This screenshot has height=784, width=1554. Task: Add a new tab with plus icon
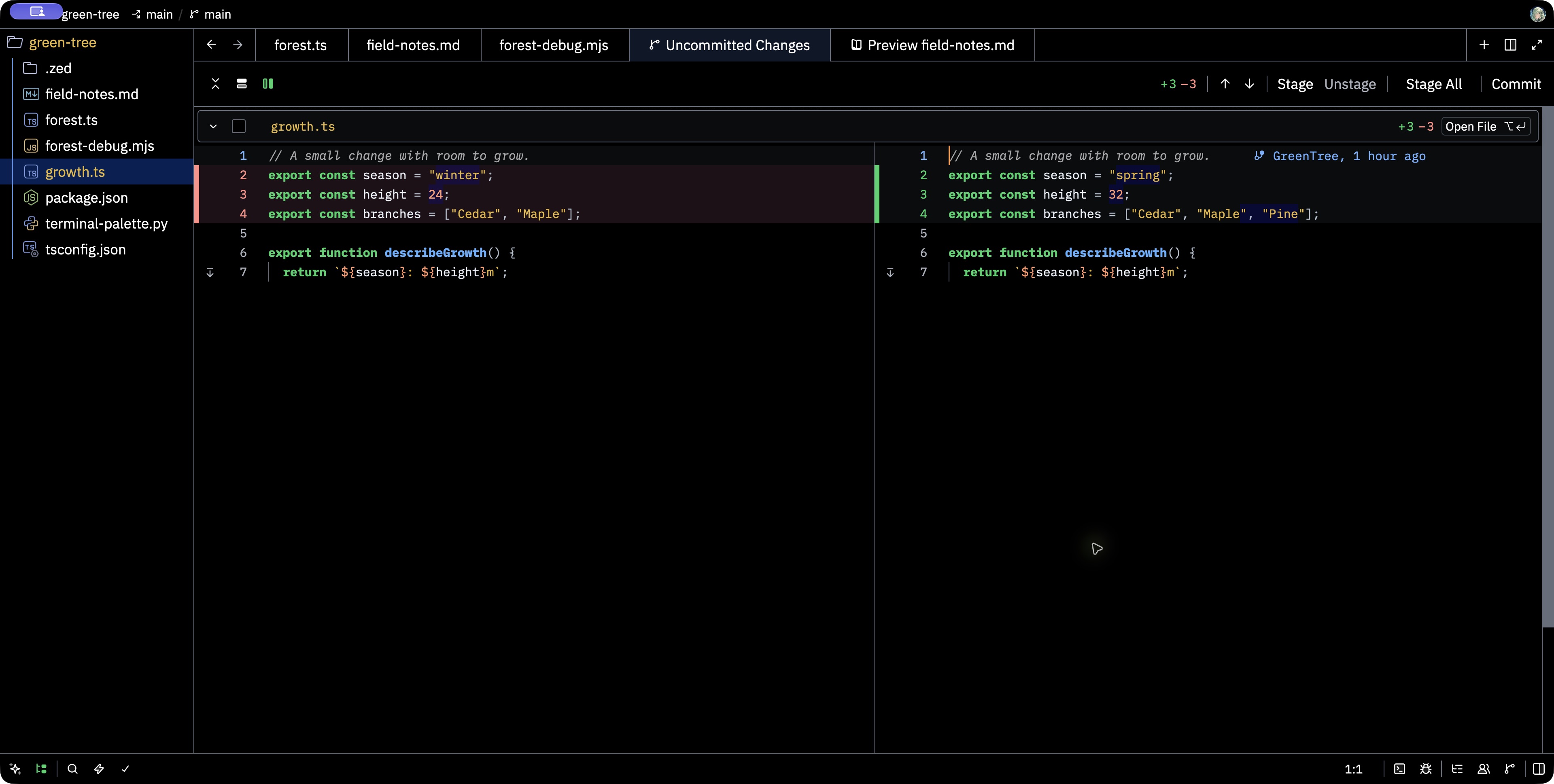(1484, 44)
